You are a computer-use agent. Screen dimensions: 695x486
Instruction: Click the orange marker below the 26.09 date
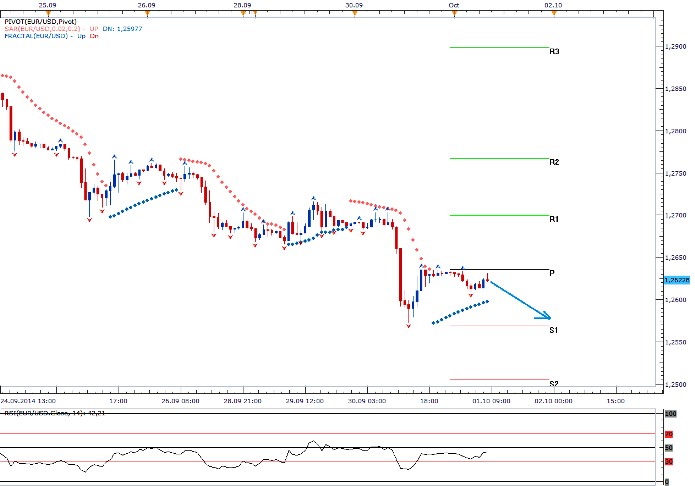pyautogui.click(x=146, y=12)
